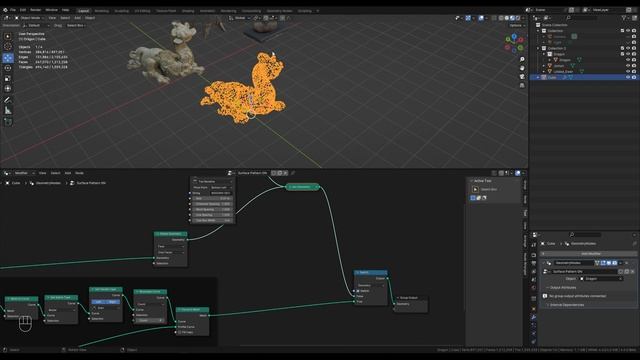Switch perspective/orthographic with the grid gizmo

522,85
